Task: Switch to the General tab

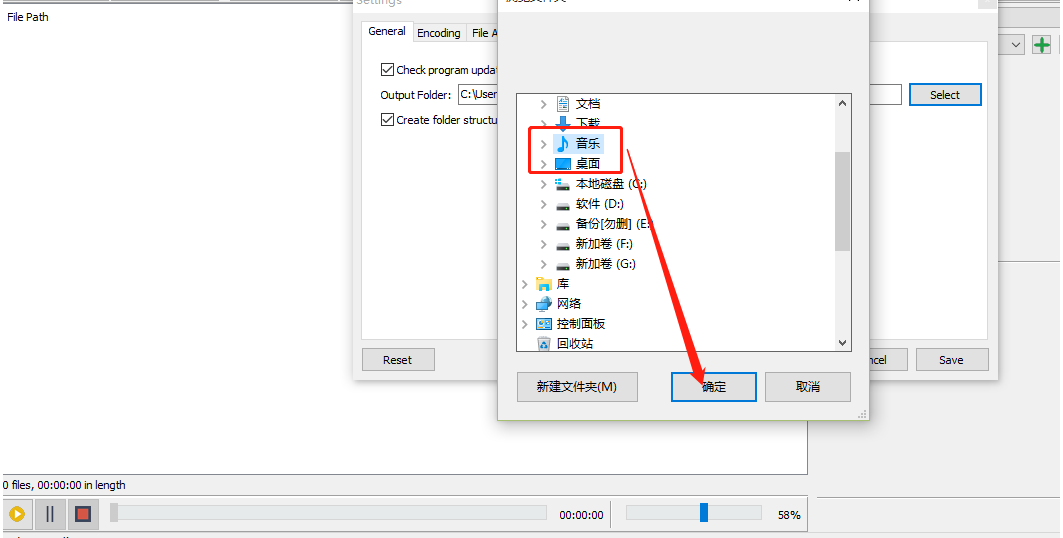Action: point(387,31)
